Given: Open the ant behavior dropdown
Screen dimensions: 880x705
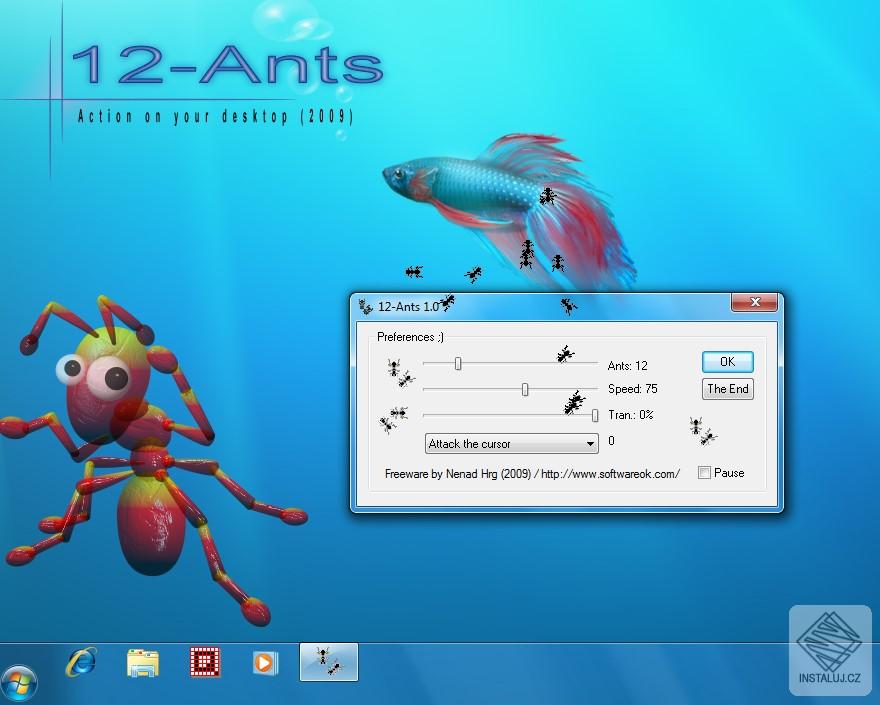Looking at the screenshot, I should pyautogui.click(x=510, y=443).
